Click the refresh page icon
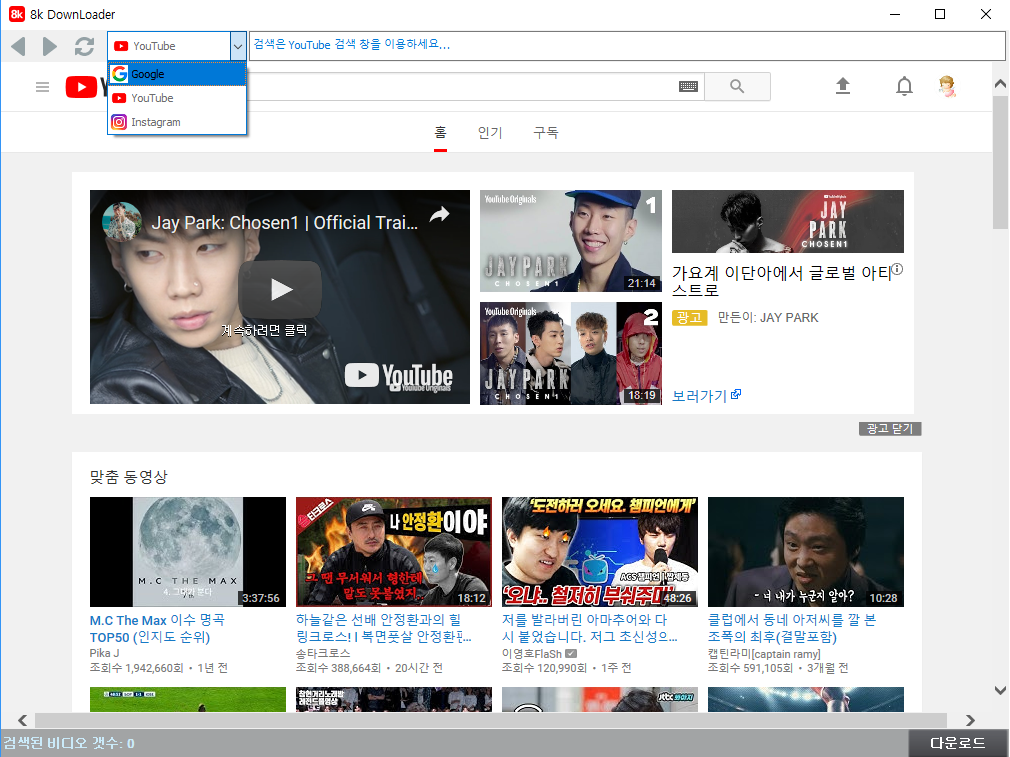Image resolution: width=1010 pixels, height=757 pixels. pos(84,46)
